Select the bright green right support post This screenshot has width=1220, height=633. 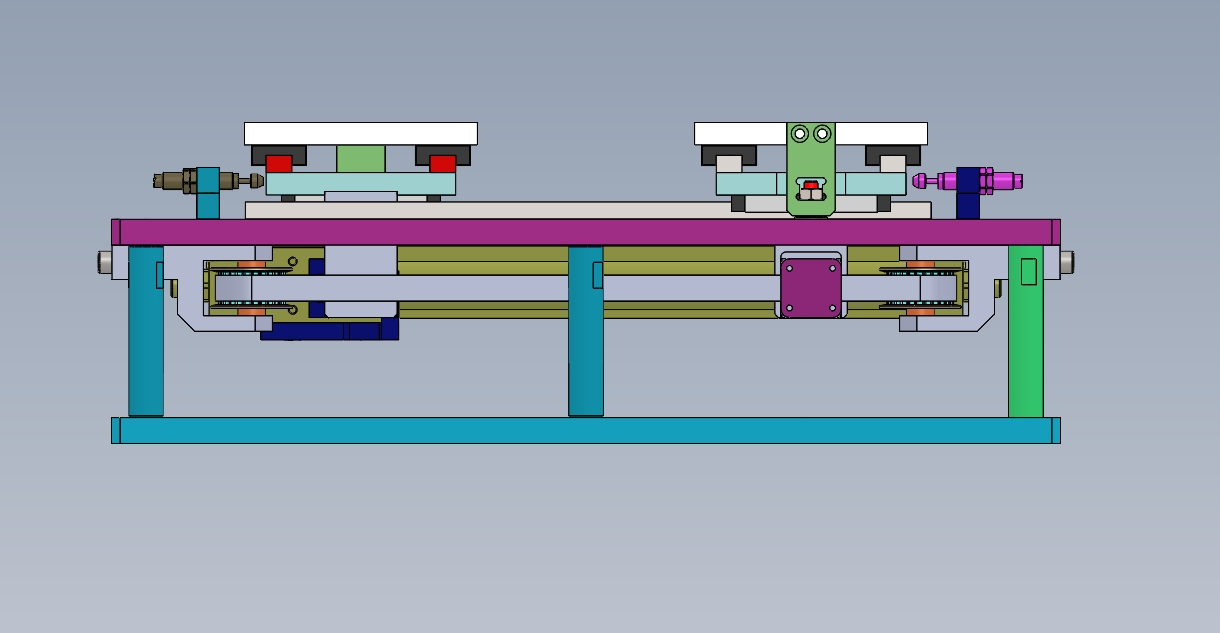tap(1025, 331)
